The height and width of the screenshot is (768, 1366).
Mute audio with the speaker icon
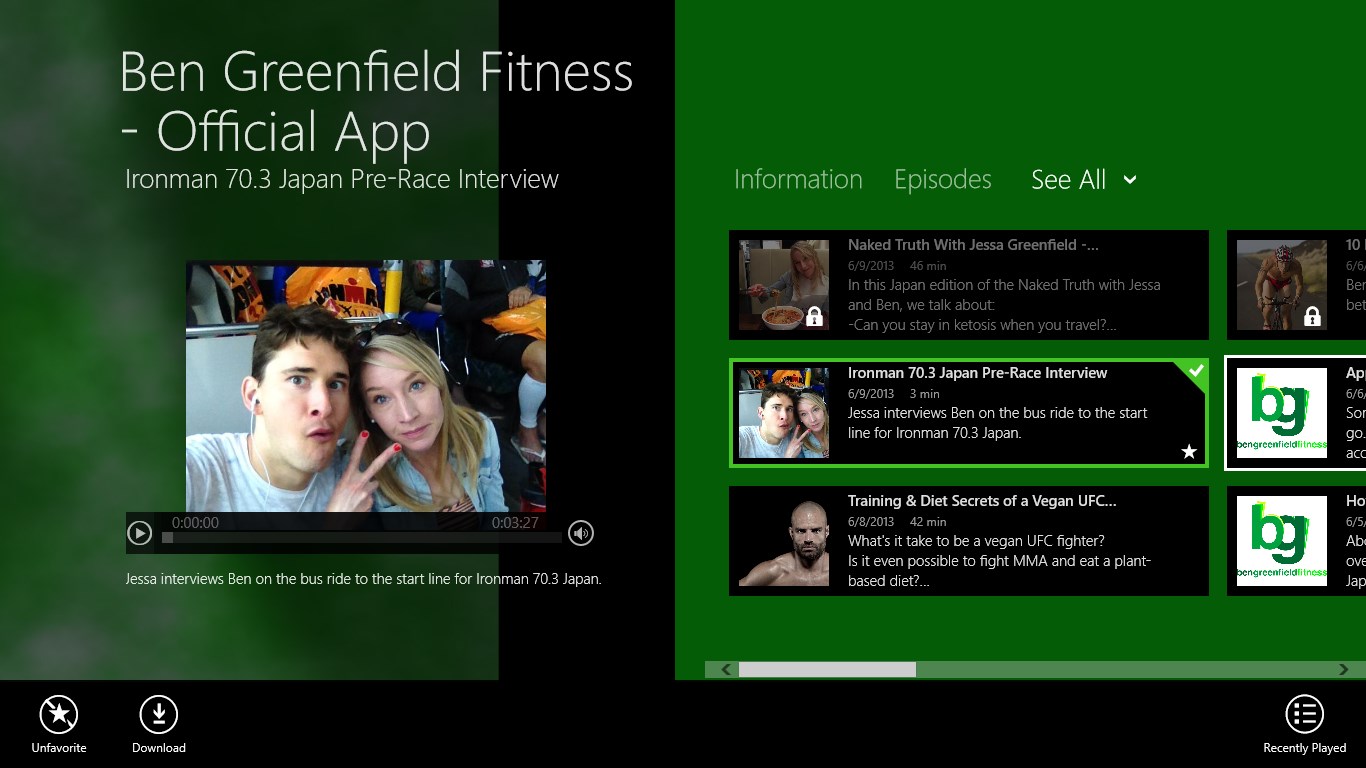[581, 533]
